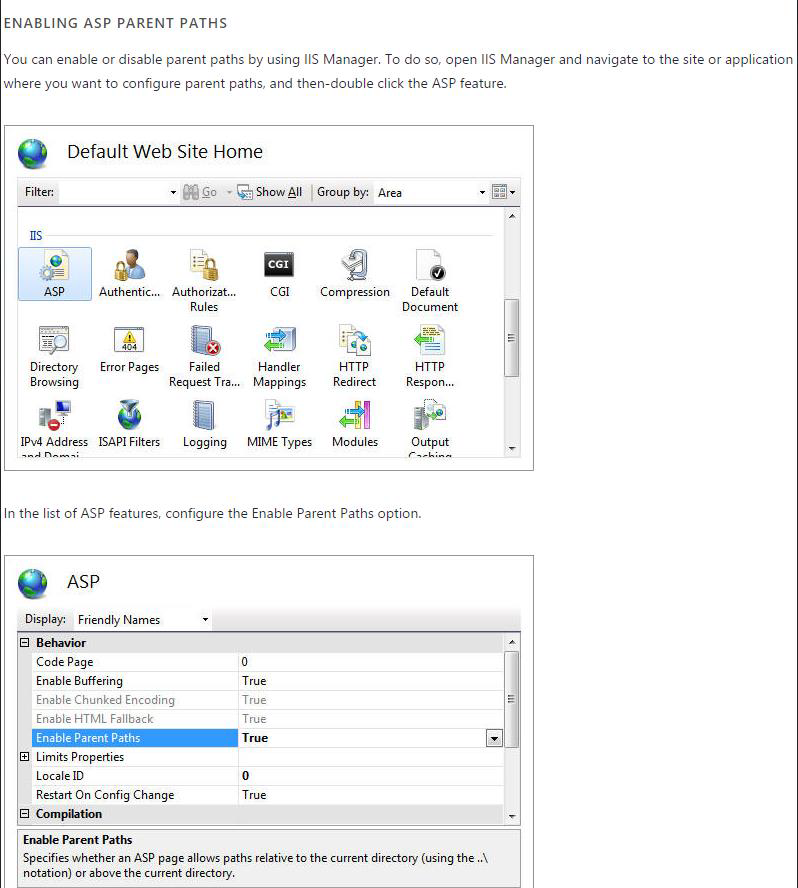This screenshot has height=888, width=798.
Task: Click the Go button in filter bar
Action: (x=200, y=192)
